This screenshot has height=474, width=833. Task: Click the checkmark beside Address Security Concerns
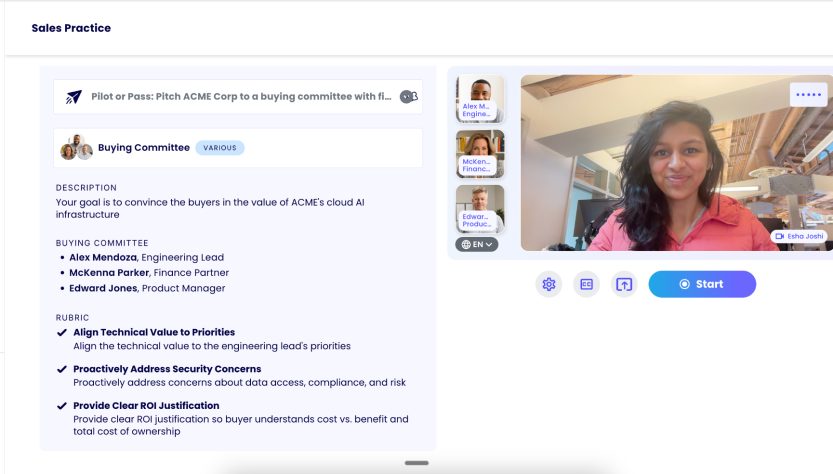point(62,369)
